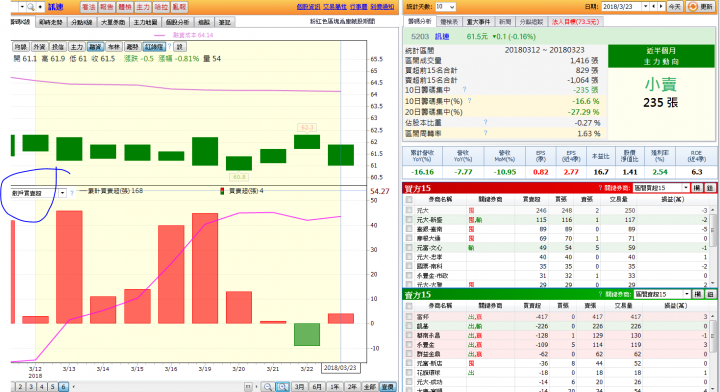
Task: Click help icon next to chart indicator dropdown
Action: pyautogui.click(x=72, y=193)
